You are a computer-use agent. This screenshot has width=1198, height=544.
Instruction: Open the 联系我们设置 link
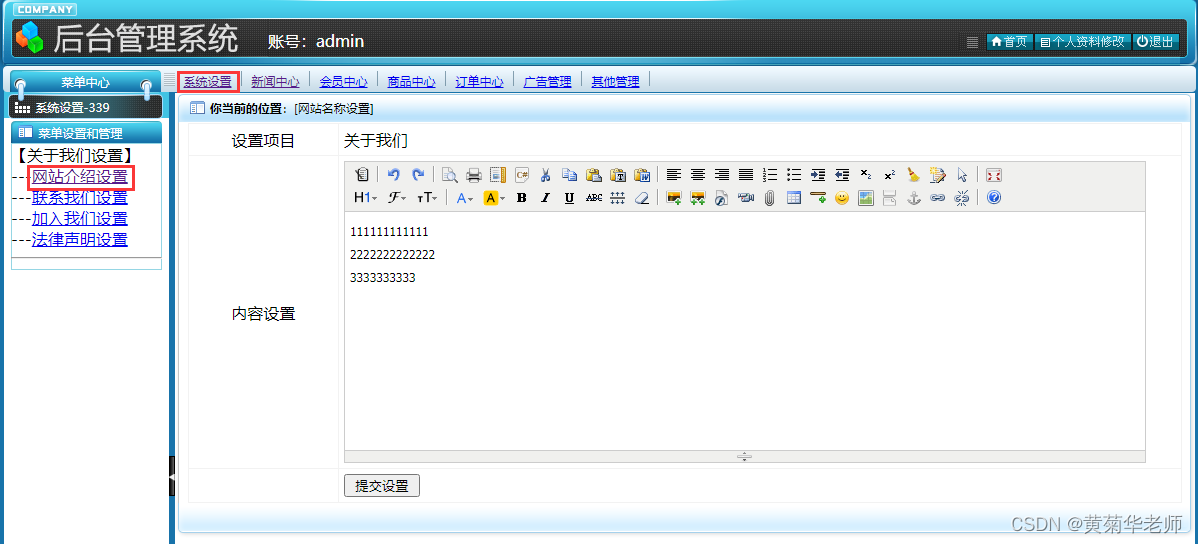[79, 198]
